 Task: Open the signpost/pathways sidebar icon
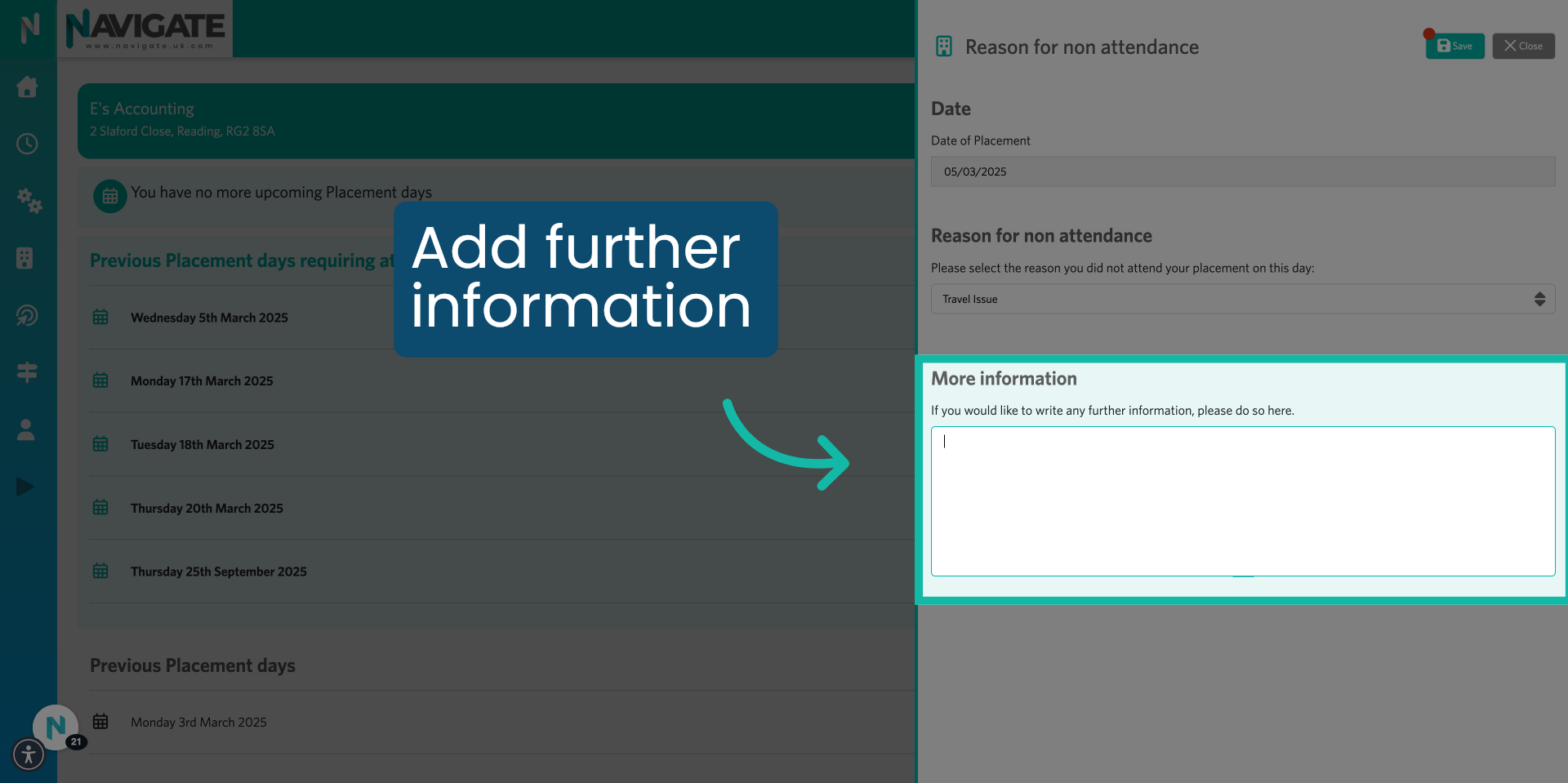pos(27,372)
